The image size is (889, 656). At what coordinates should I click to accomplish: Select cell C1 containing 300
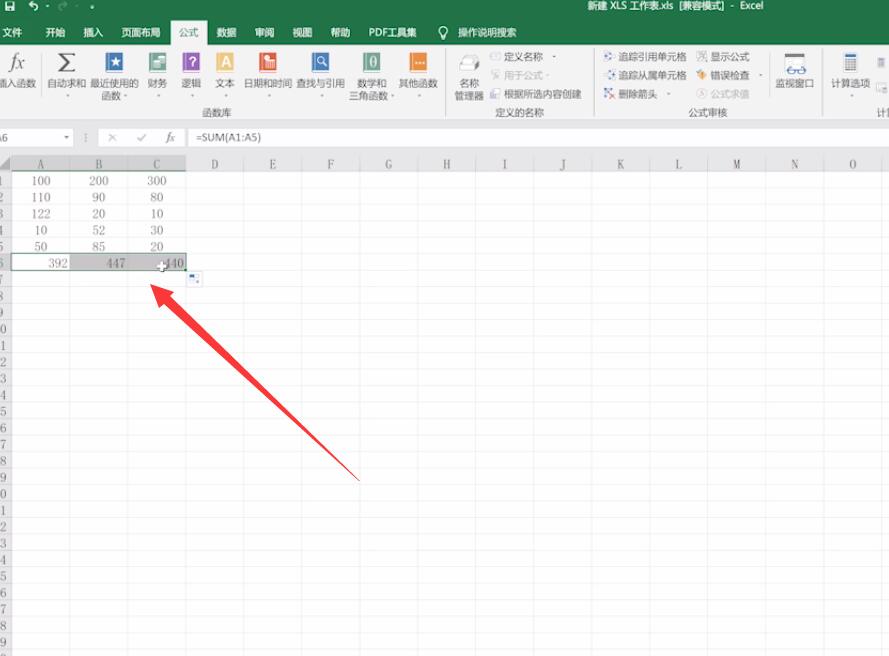pos(156,180)
